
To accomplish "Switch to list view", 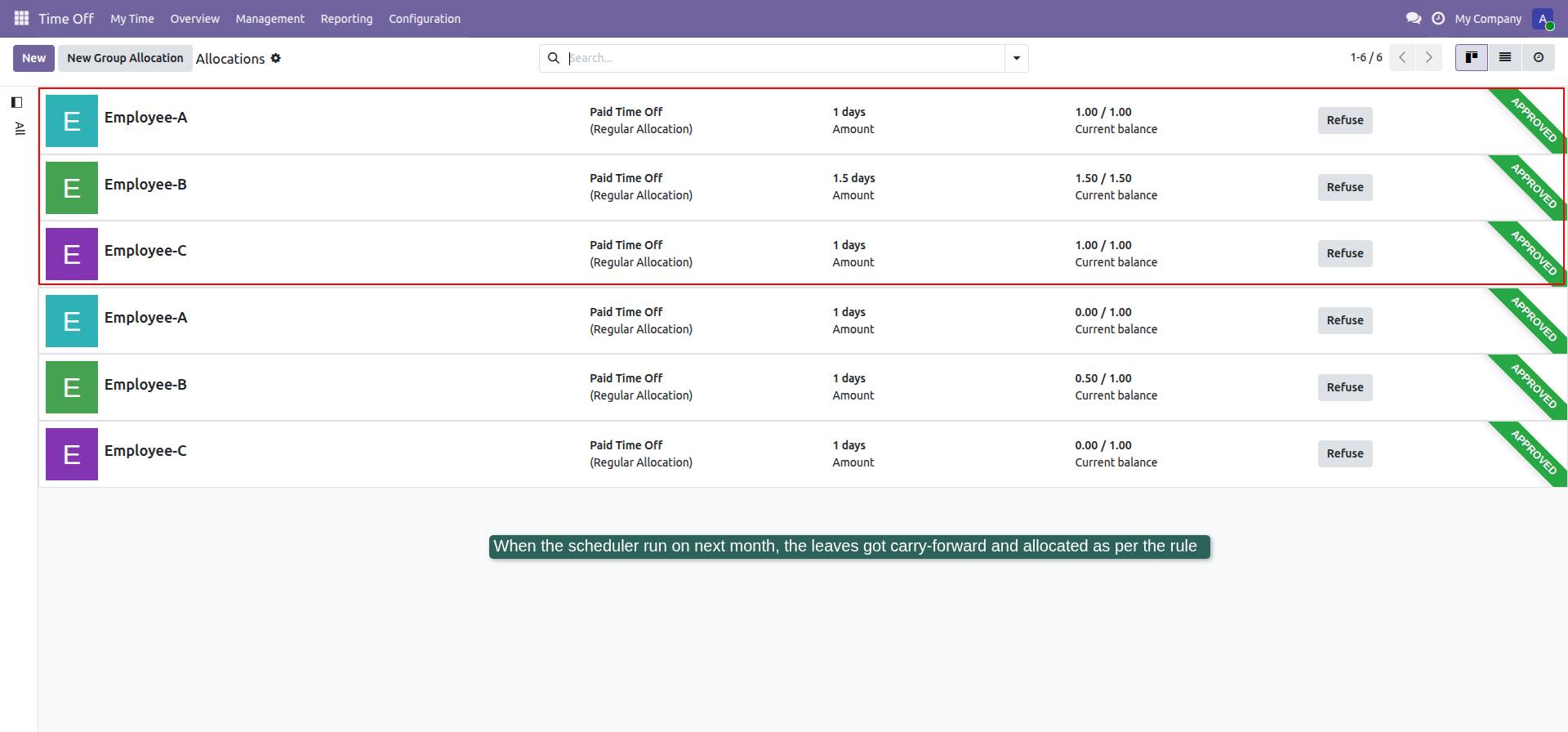I will 1505,58.
